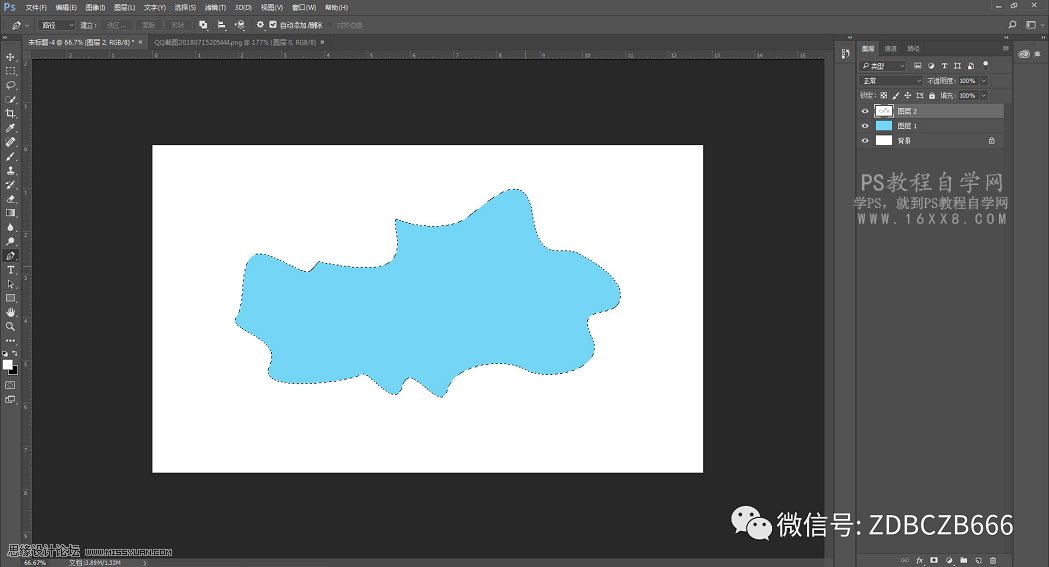
Task: Select the Brush tool
Action: point(10,156)
